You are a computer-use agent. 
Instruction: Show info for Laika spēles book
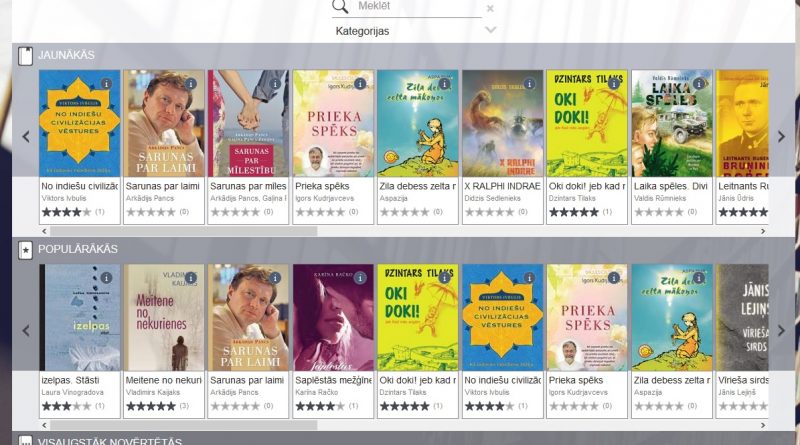click(698, 84)
